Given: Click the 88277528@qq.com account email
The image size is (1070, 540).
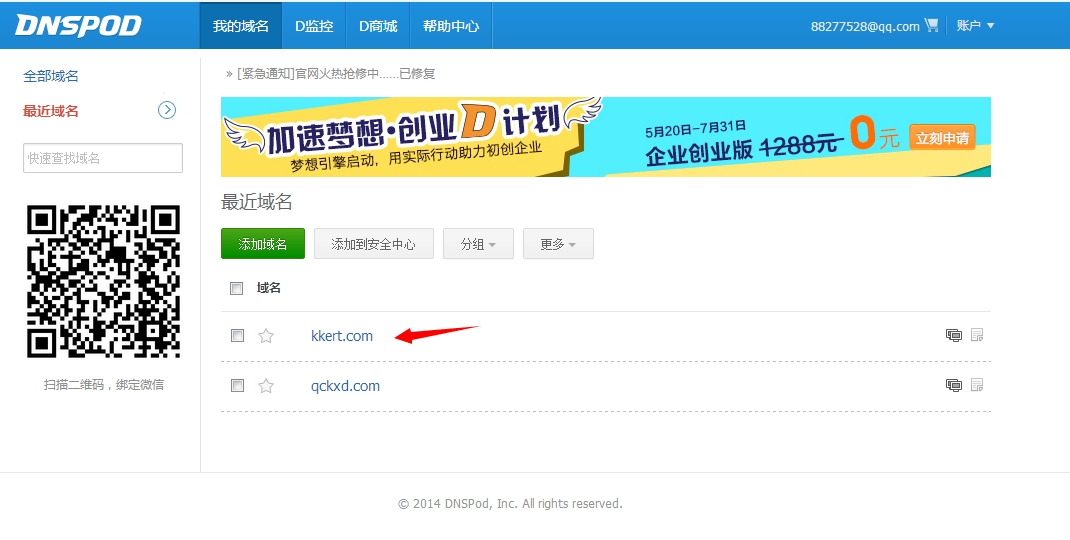Looking at the screenshot, I should [x=865, y=27].
